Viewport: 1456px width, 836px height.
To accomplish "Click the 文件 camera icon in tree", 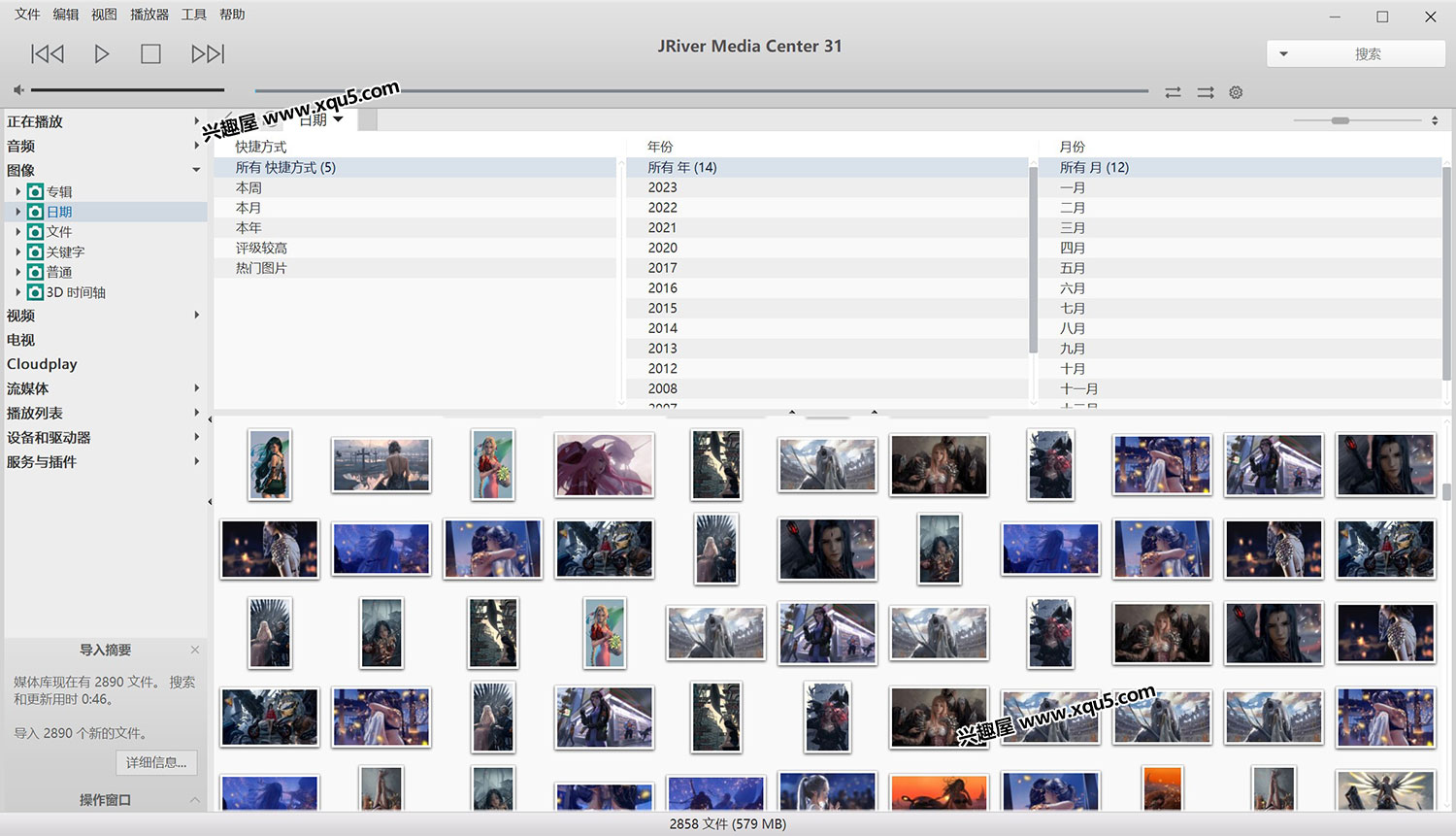I will (35, 232).
